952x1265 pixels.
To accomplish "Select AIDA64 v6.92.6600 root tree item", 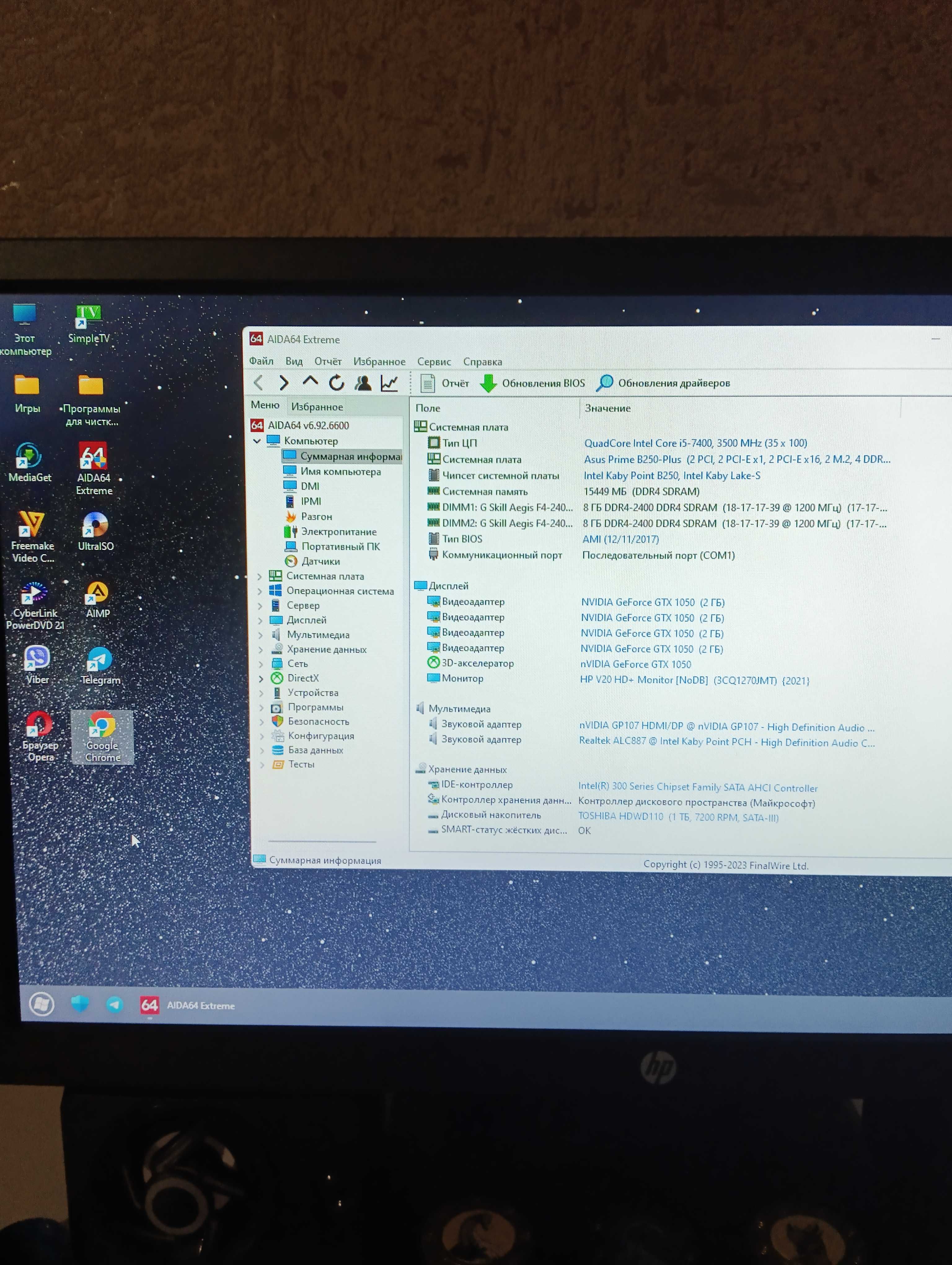I will point(300,425).
